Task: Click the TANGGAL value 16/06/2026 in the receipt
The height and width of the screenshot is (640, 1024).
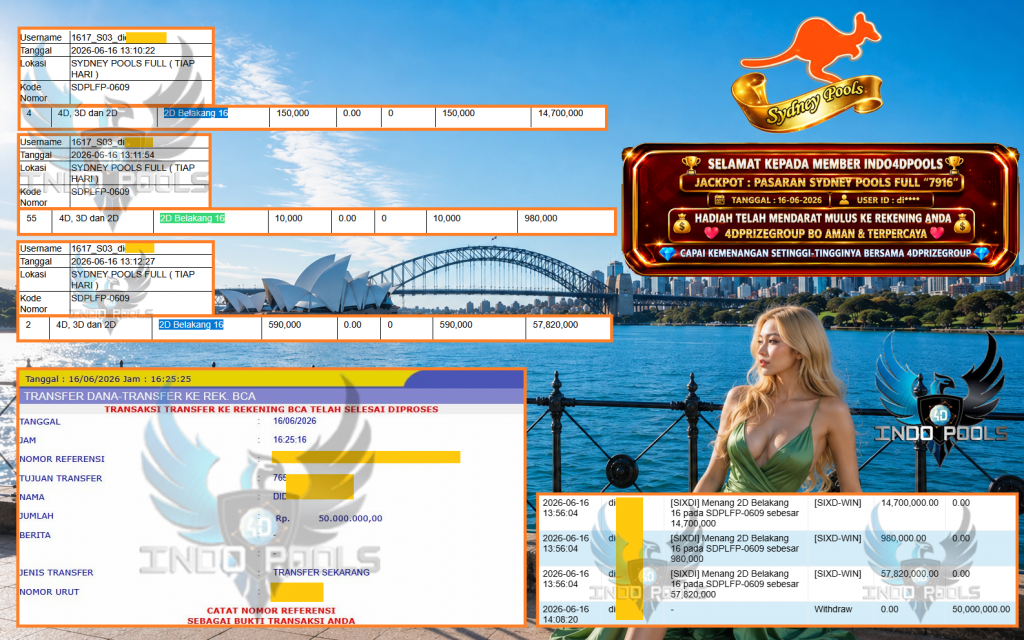Action: (295, 421)
